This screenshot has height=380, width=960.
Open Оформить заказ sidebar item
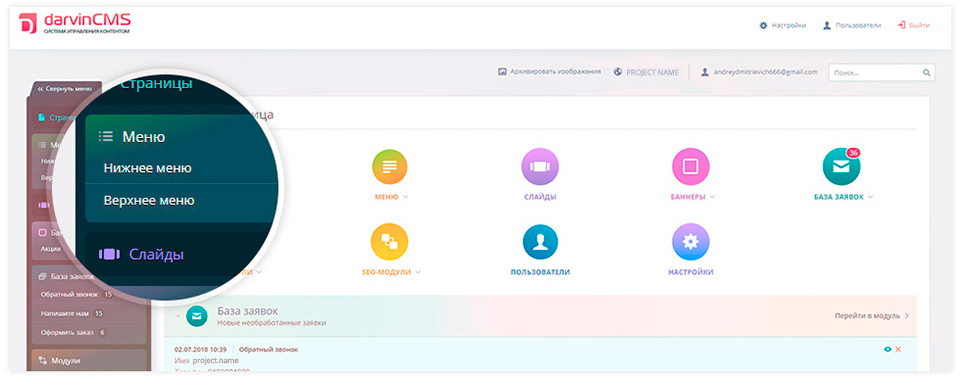[x=68, y=332]
